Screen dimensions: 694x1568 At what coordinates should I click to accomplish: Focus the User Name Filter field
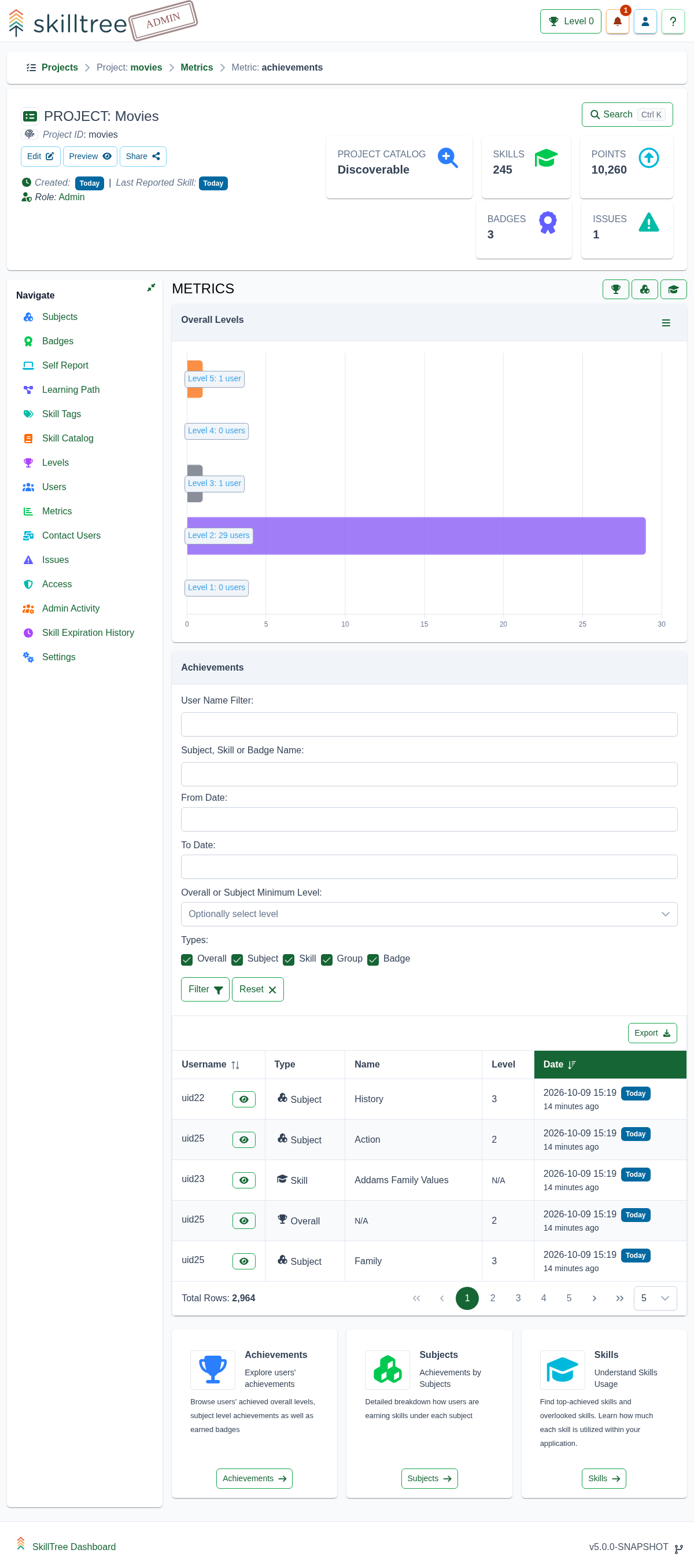[429, 724]
